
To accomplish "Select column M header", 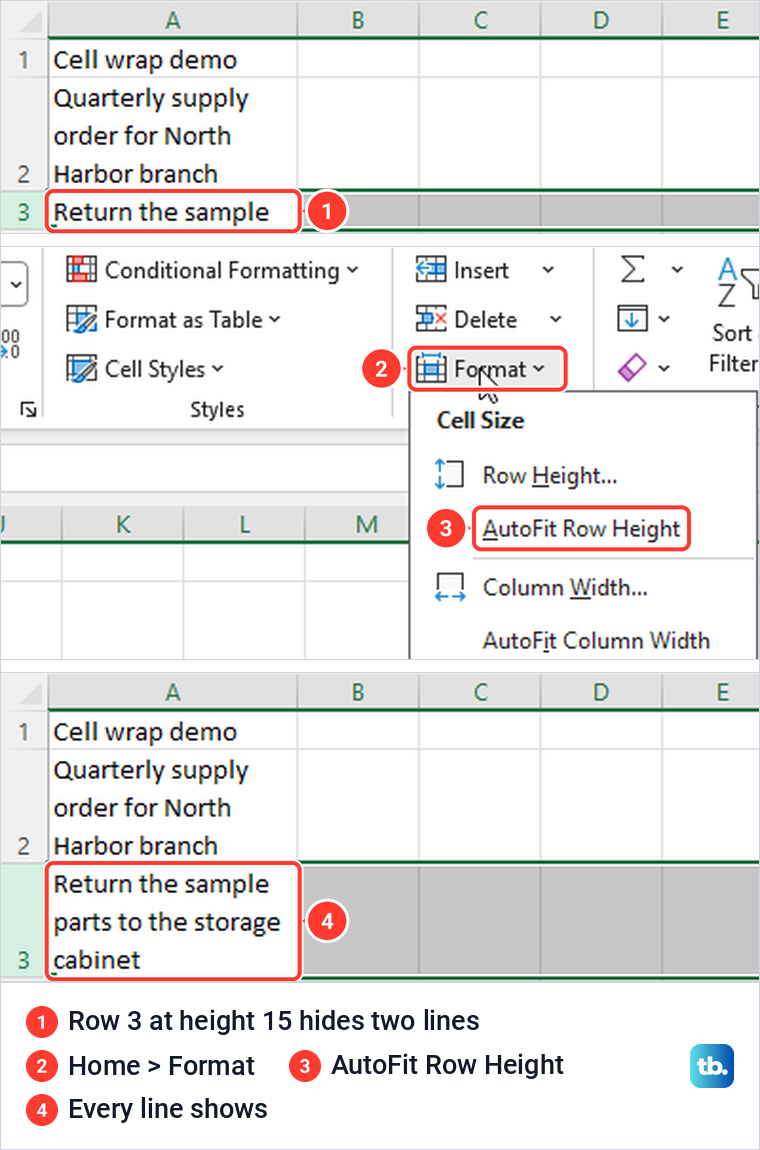I will click(357, 524).
